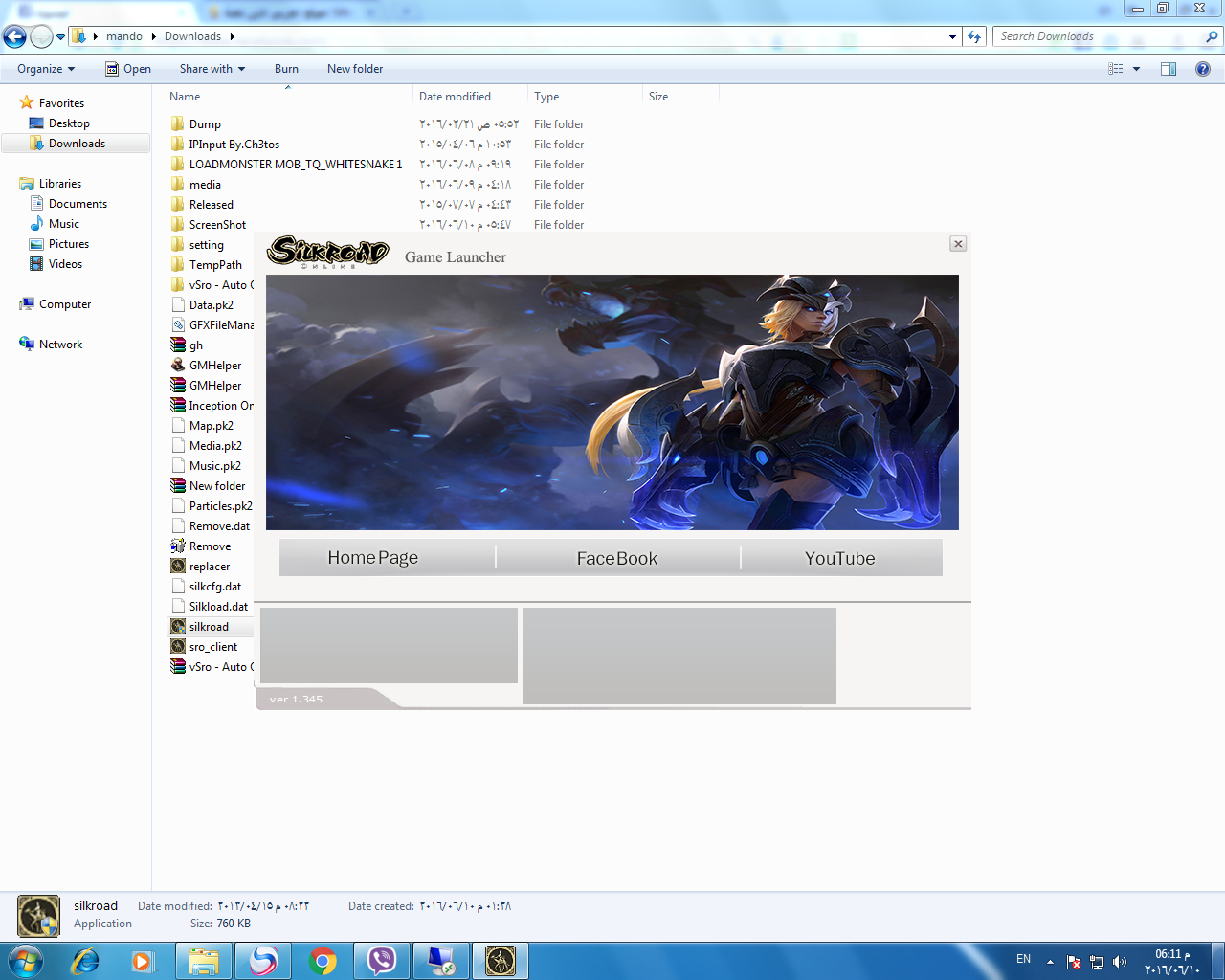Click the volume icon in system tray
The width and height of the screenshot is (1225, 980).
(x=1120, y=962)
